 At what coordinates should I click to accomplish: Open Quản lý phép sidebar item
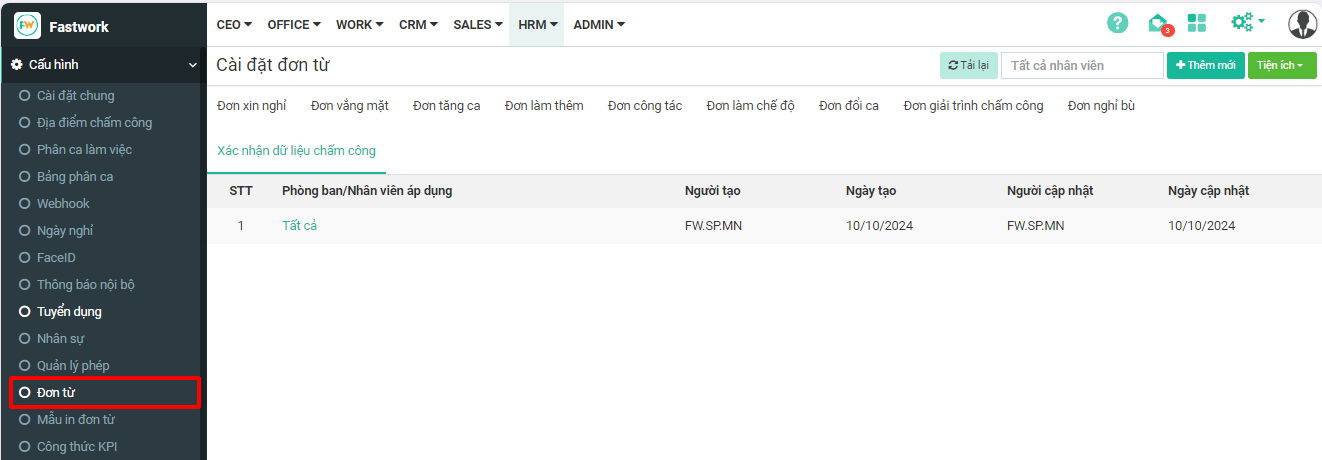coord(73,366)
